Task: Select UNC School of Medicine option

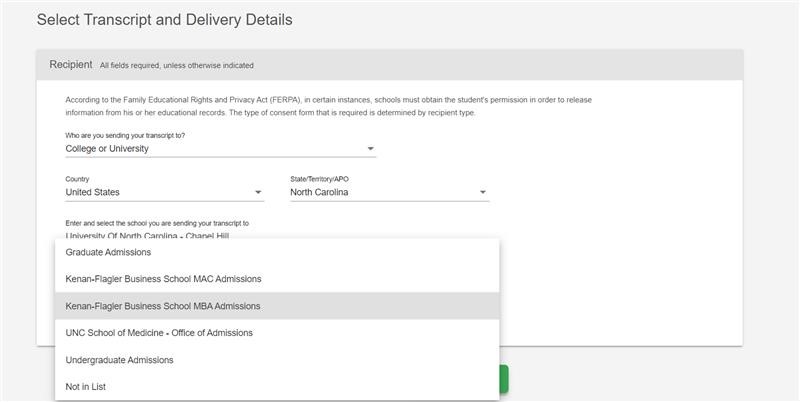Action: pos(159,333)
